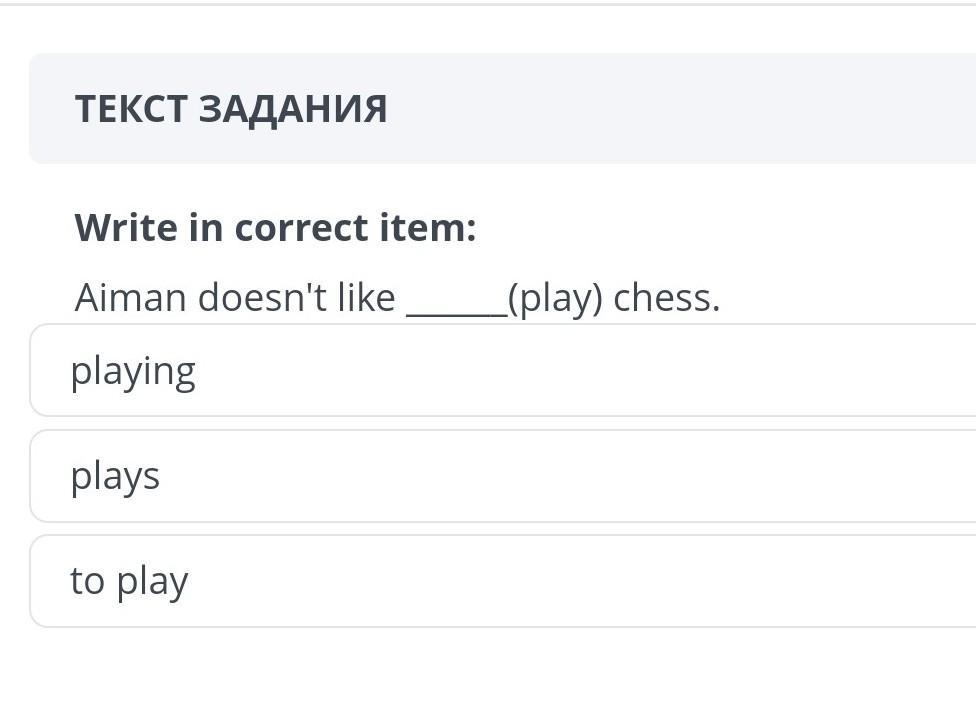Click the word "ЗАДАНИЯ" in the header
The height and width of the screenshot is (717, 976).
coord(292,108)
